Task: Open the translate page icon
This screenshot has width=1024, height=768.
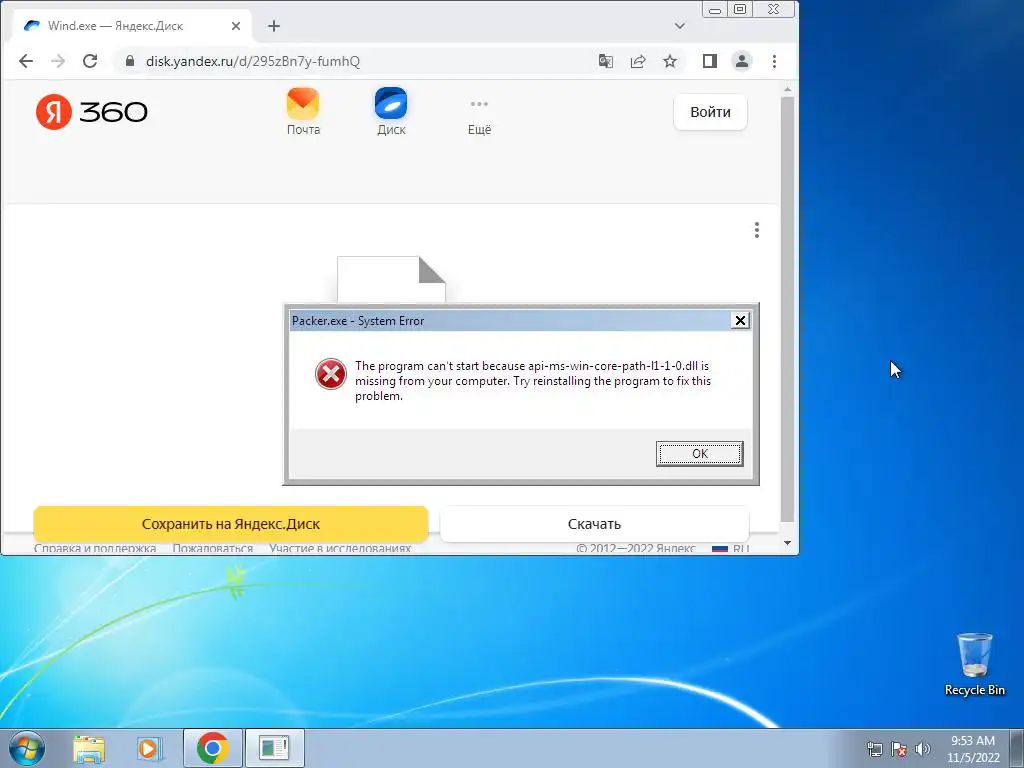Action: [x=605, y=61]
